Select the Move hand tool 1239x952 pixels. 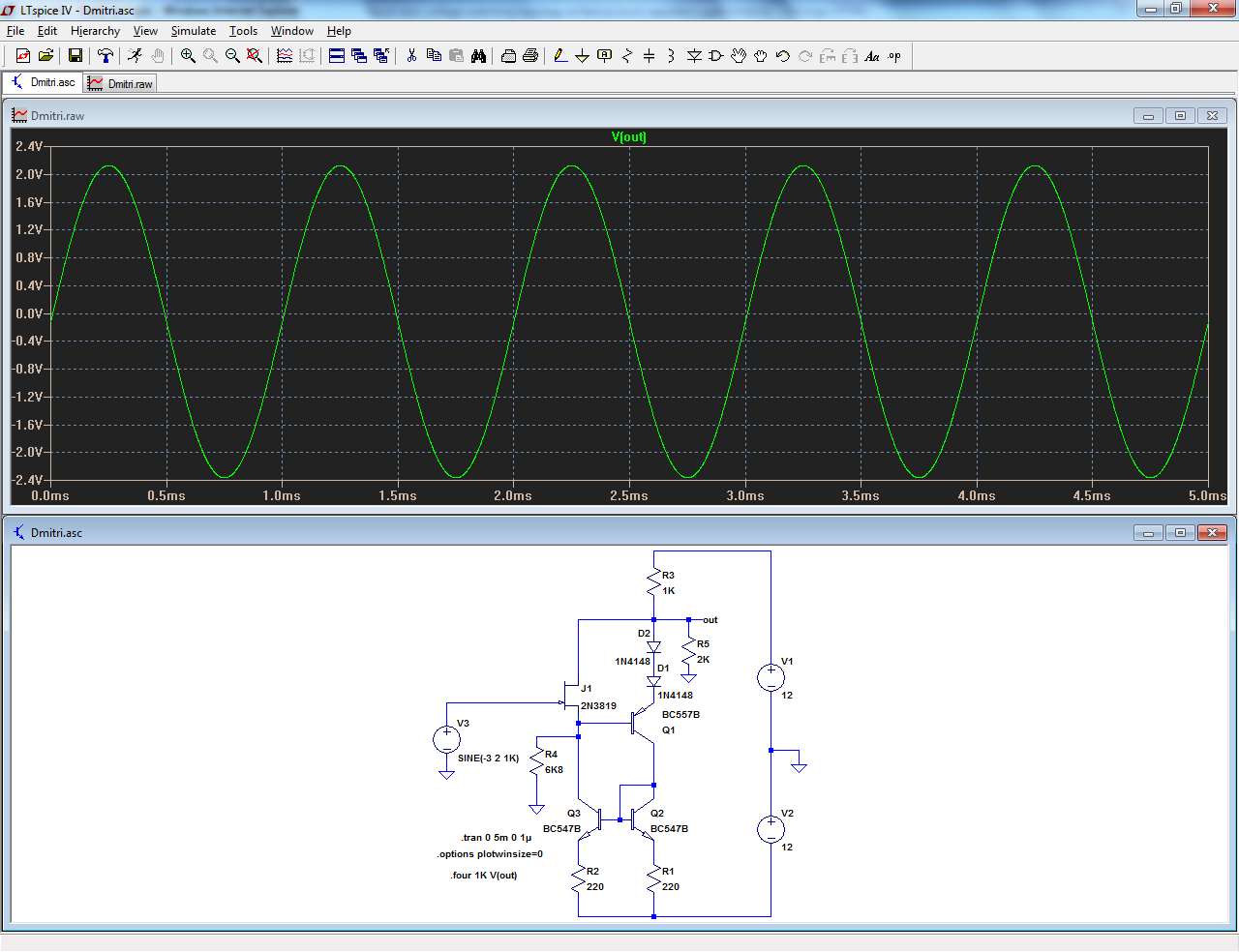(739, 56)
